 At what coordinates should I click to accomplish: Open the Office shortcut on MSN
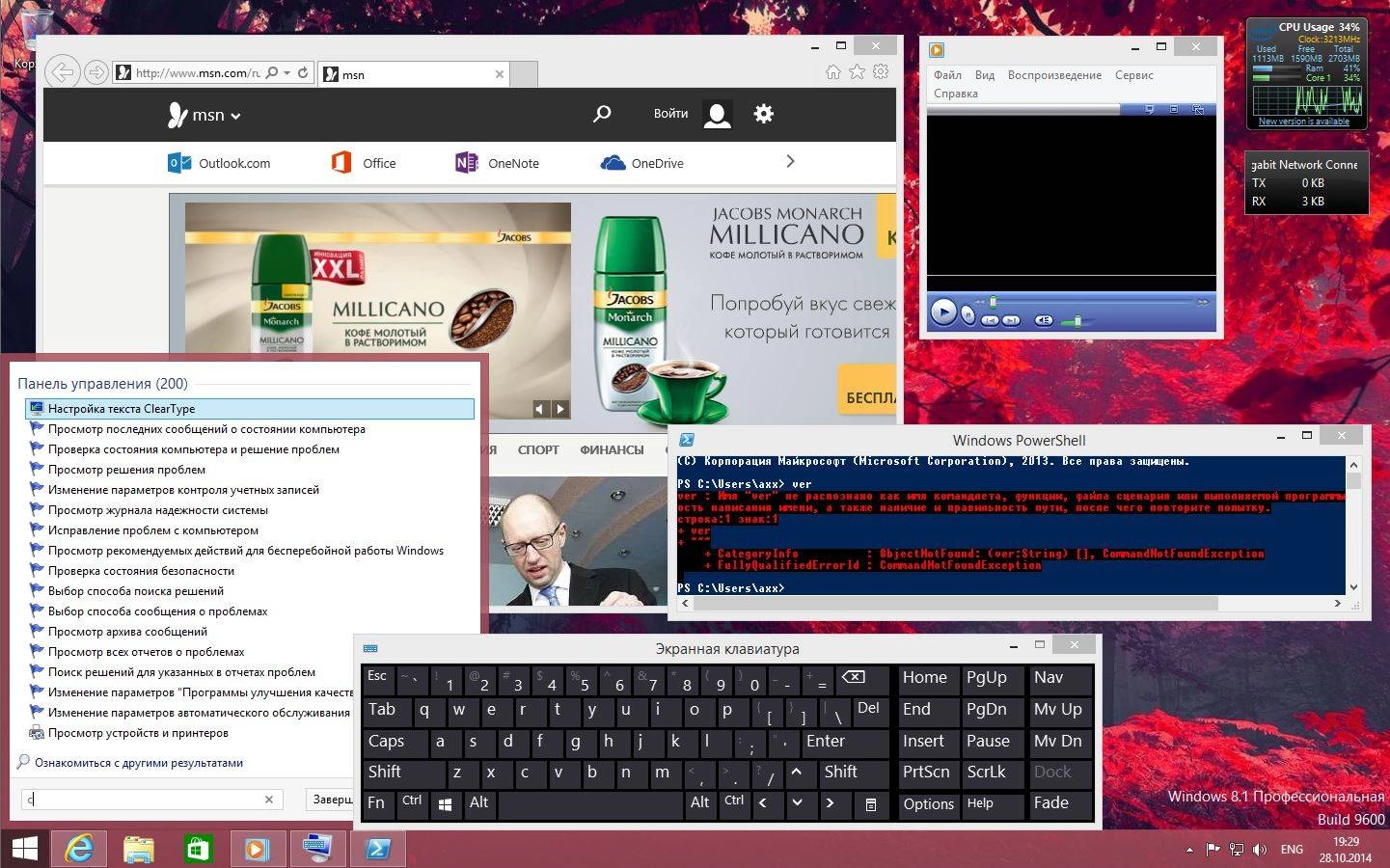point(364,163)
